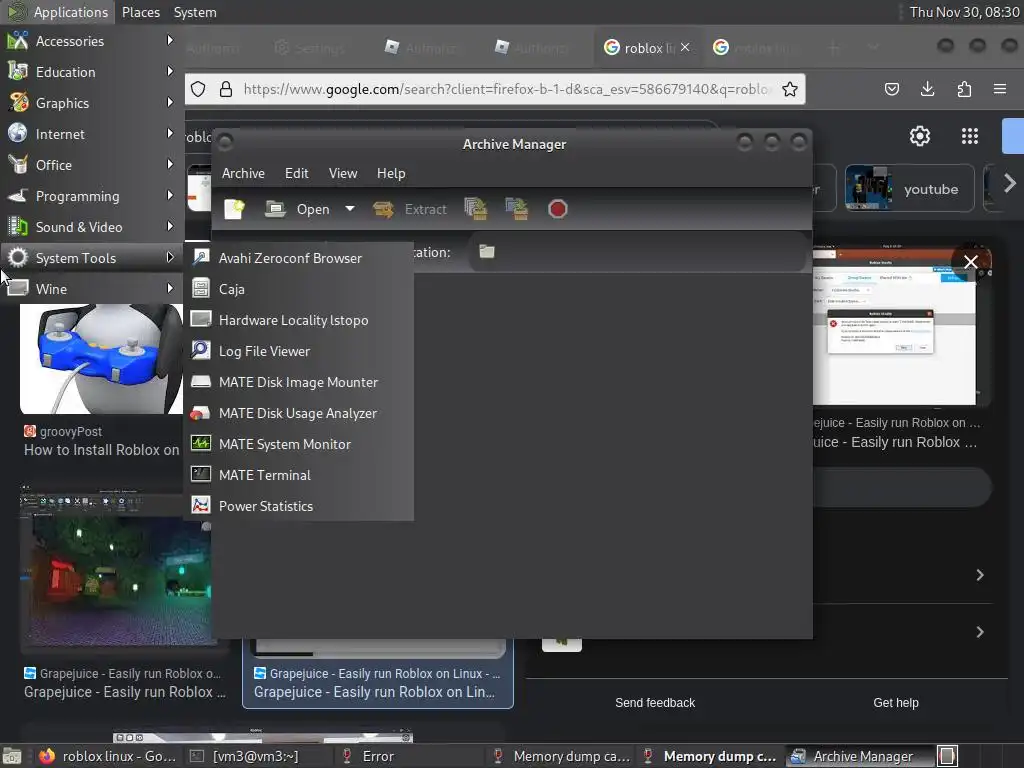Viewport: 1024px width, 768px height.
Task: Expand the Programming submenu
Action: (x=91, y=196)
